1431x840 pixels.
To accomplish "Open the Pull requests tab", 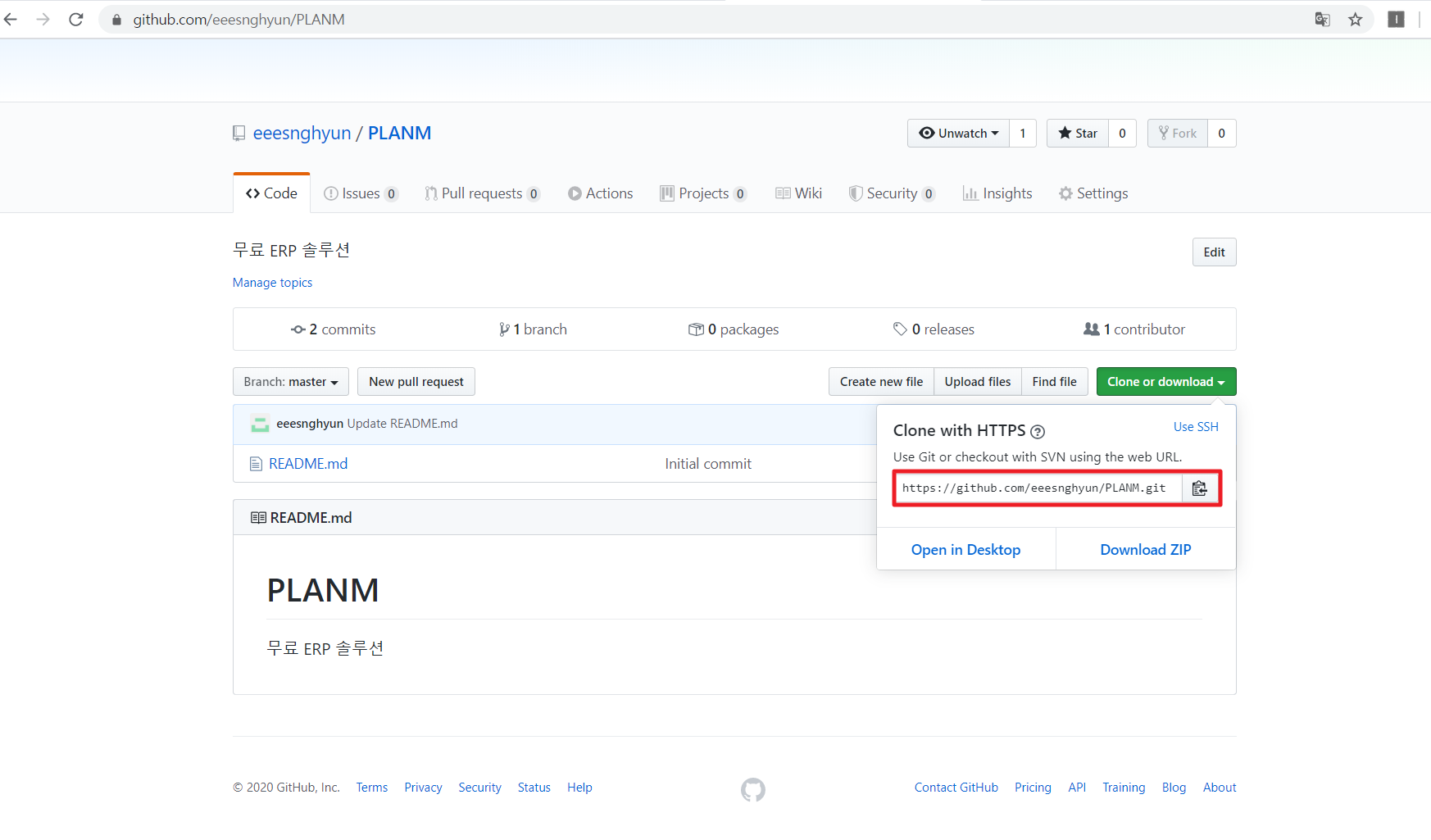I will (482, 193).
